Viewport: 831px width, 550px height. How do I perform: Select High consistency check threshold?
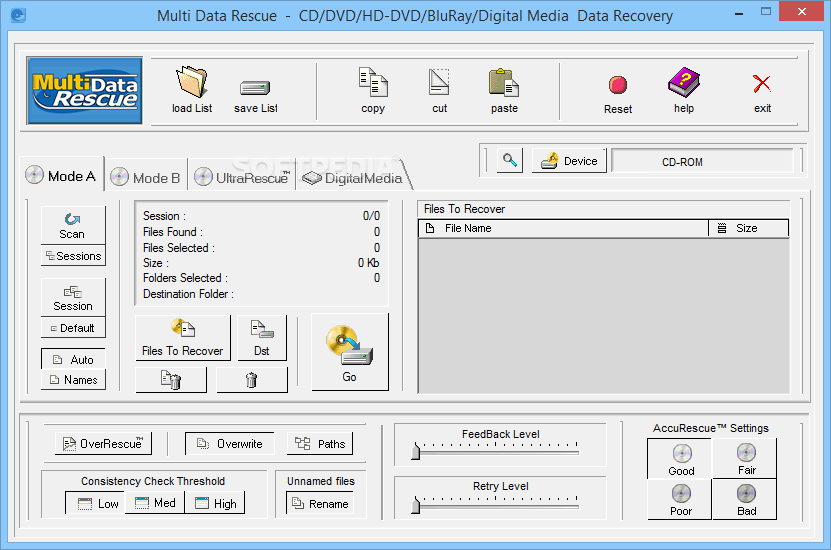pos(215,503)
